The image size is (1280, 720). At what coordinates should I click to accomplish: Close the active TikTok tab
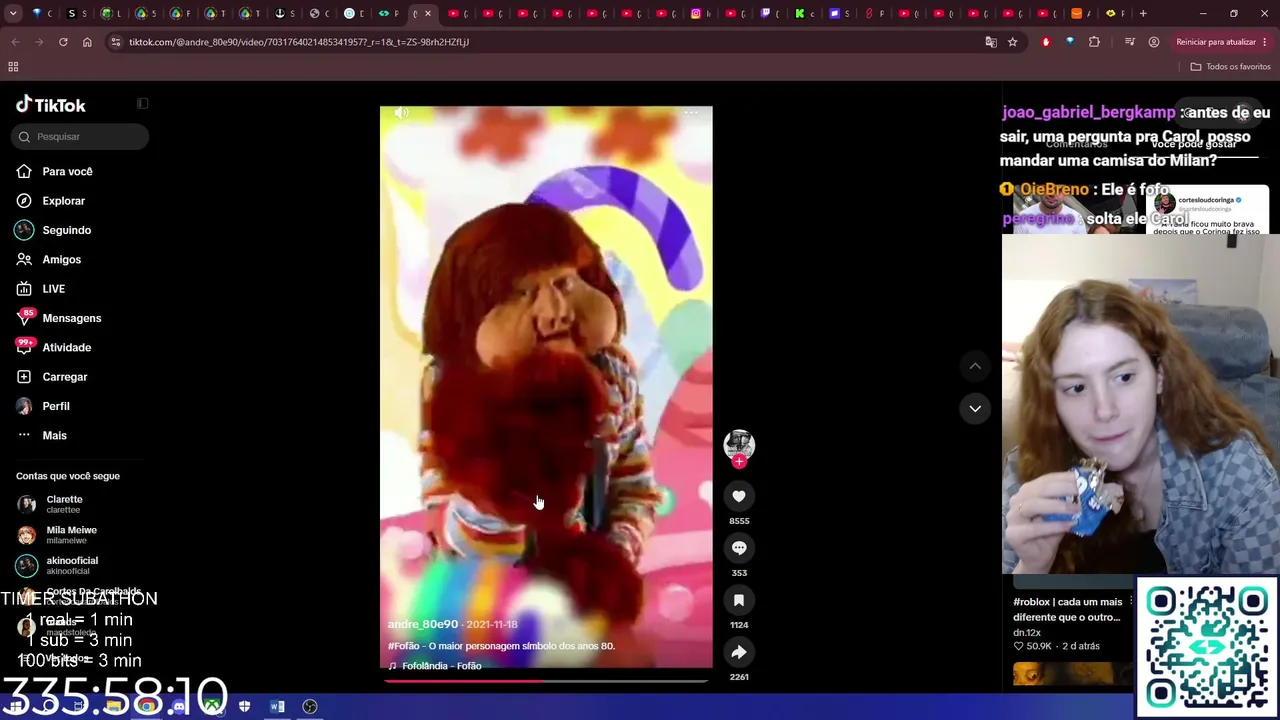pos(428,14)
